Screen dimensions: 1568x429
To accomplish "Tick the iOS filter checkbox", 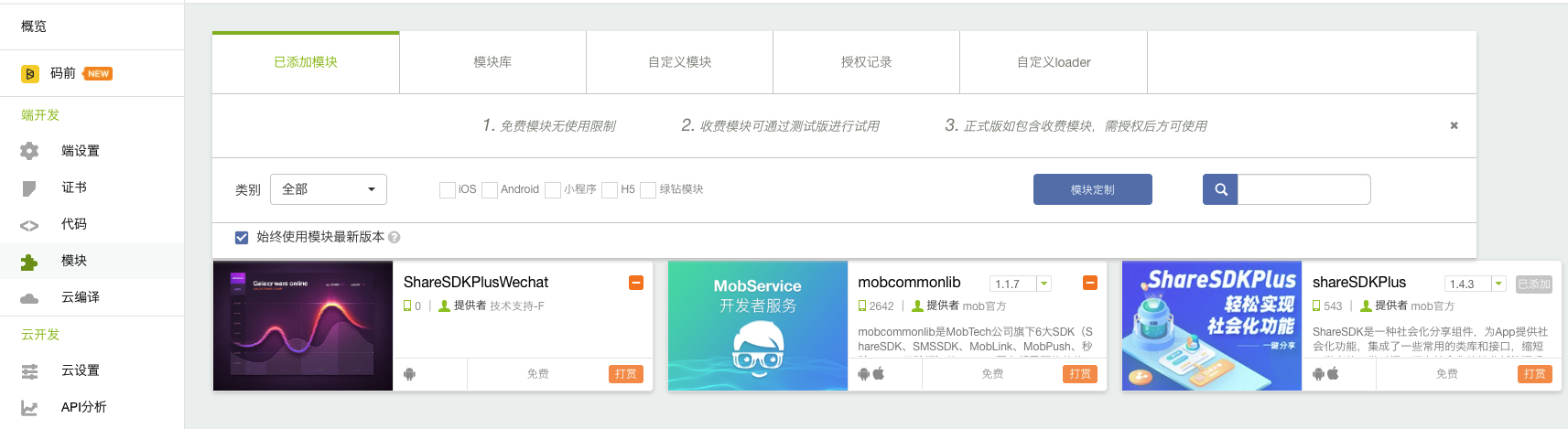I will (448, 189).
